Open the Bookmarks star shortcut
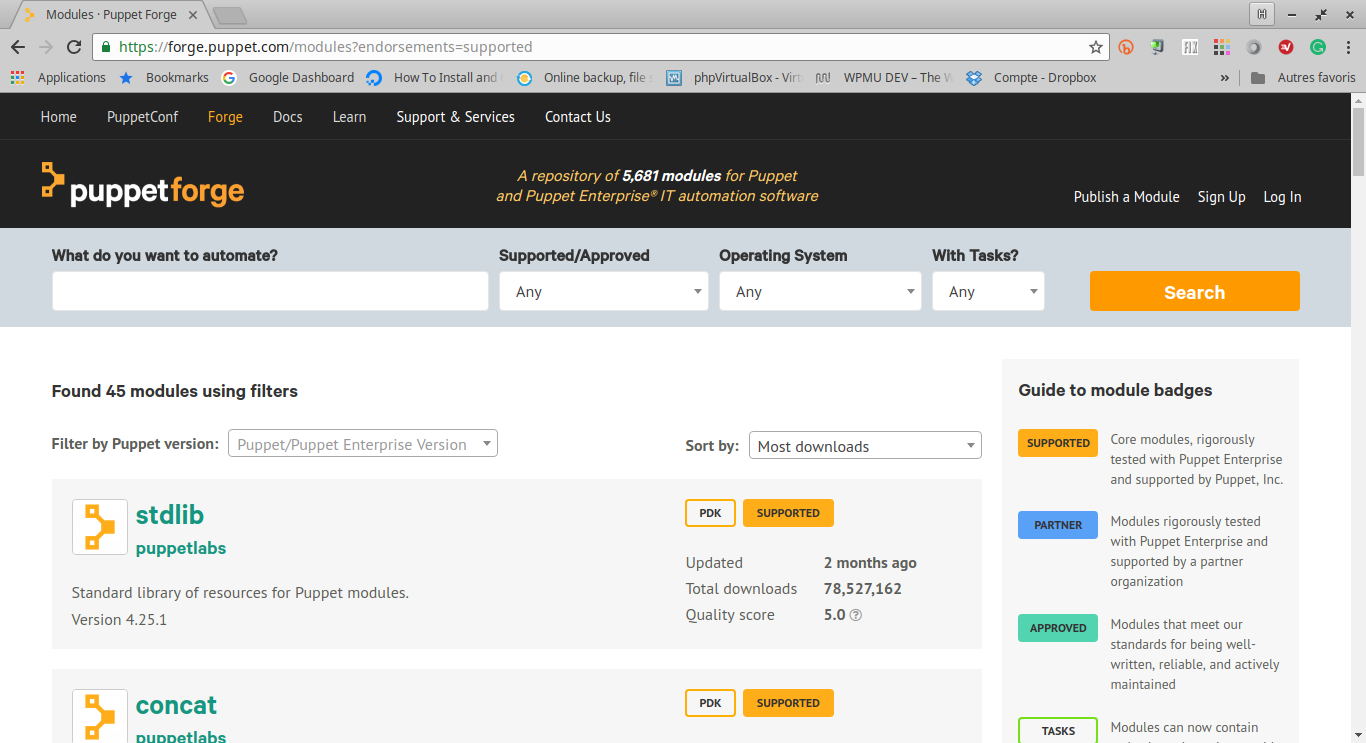Viewport: 1366px width, 743px height. (x=164, y=77)
